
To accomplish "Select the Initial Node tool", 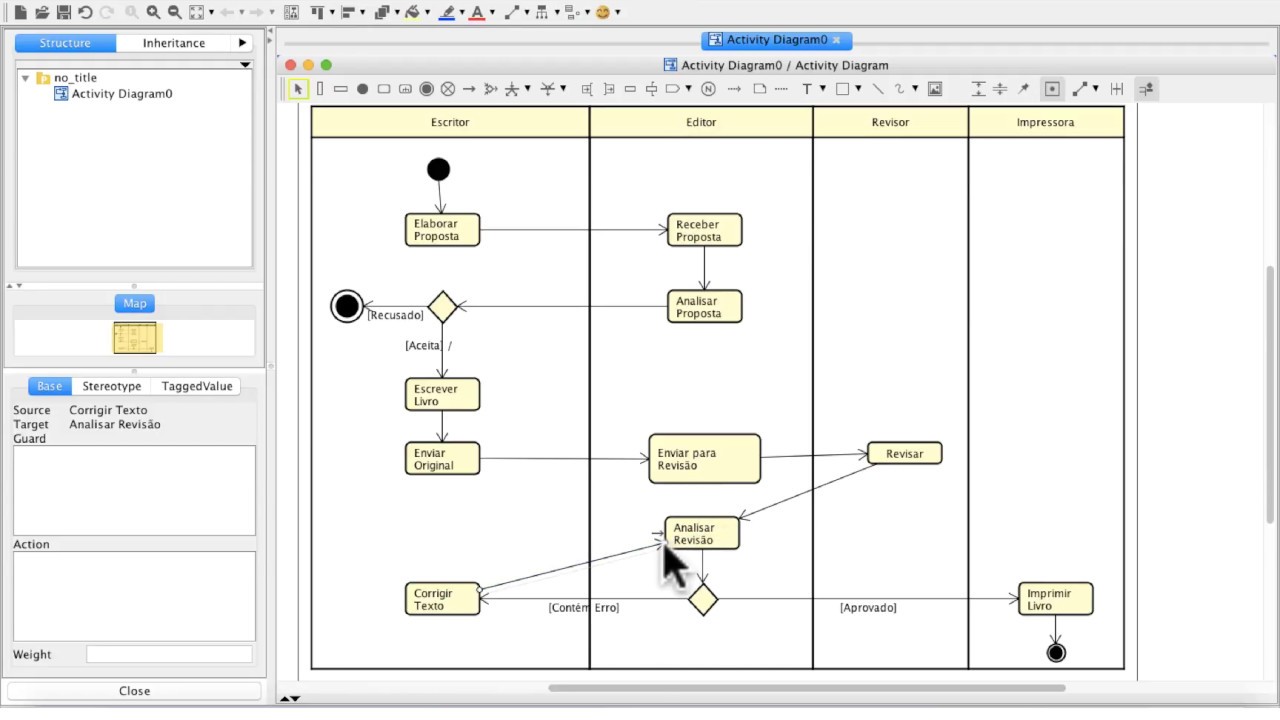I will click(x=362, y=89).
